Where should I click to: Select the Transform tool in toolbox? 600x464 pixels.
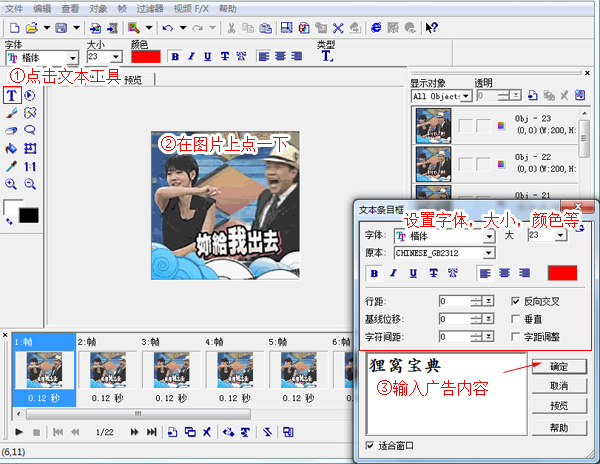coord(30,148)
